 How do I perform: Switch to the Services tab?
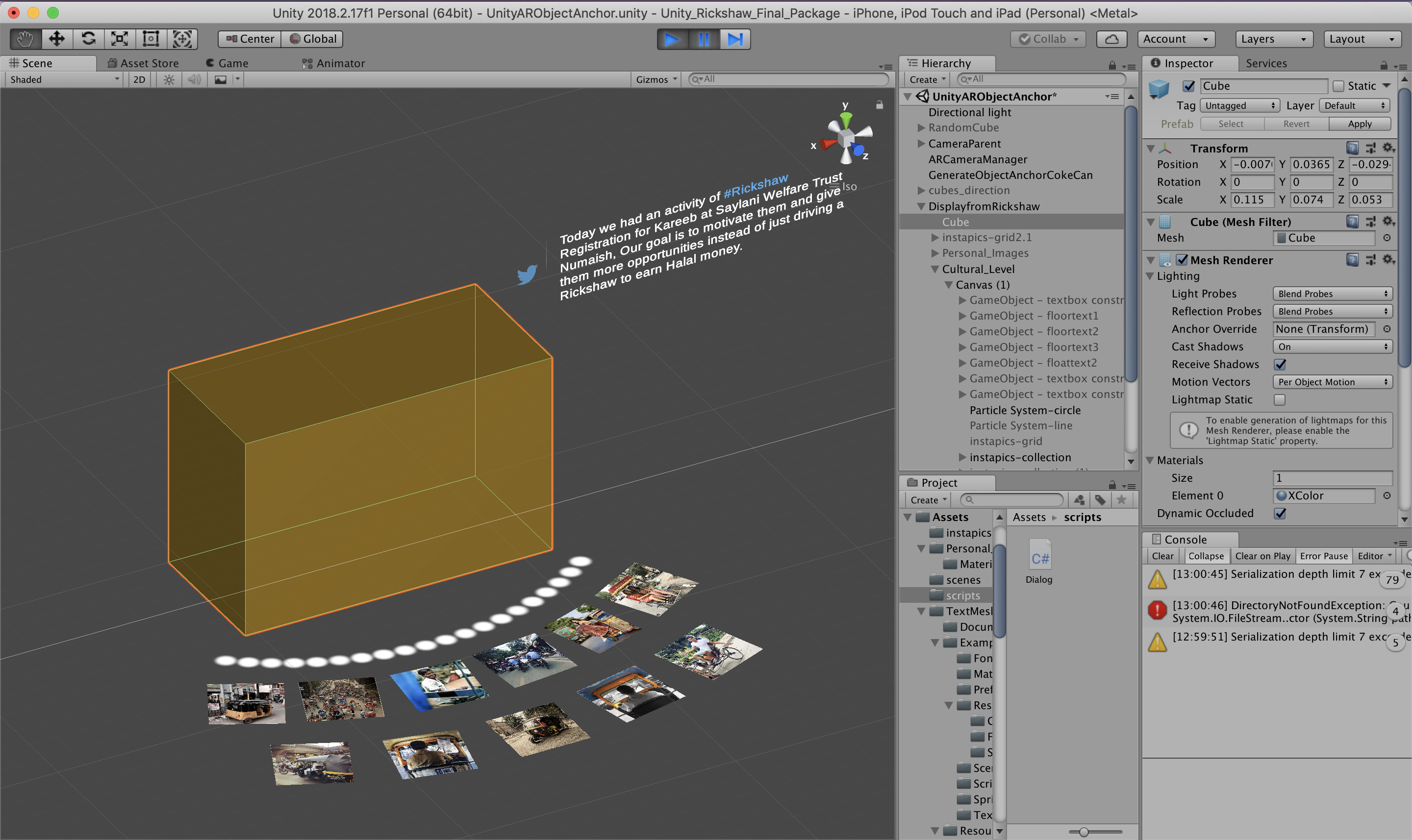pos(1266,63)
